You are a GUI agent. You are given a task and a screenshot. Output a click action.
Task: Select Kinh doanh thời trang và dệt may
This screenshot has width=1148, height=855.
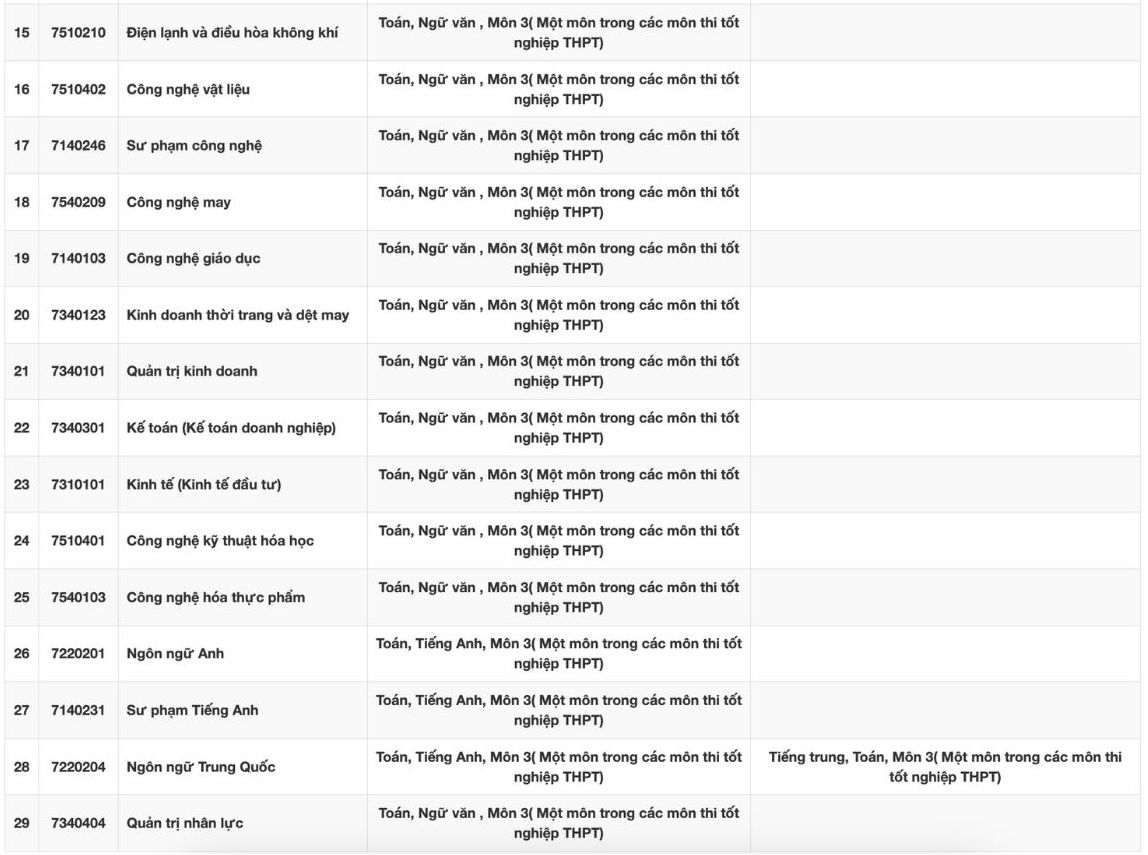[x=238, y=315]
